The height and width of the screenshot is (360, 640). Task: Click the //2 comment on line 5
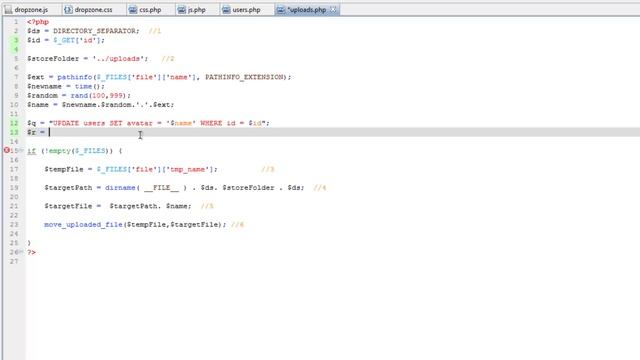pyautogui.click(x=168, y=58)
